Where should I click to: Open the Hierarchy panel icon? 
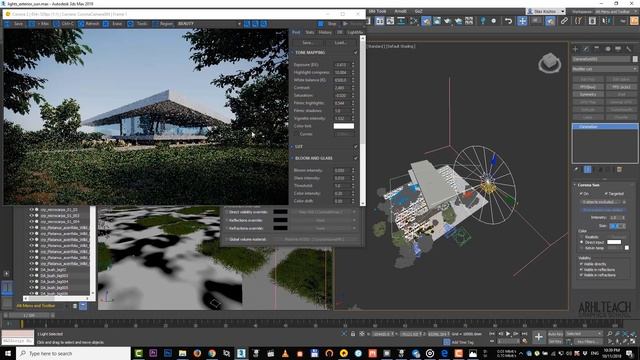pyautogui.click(x=597, y=49)
